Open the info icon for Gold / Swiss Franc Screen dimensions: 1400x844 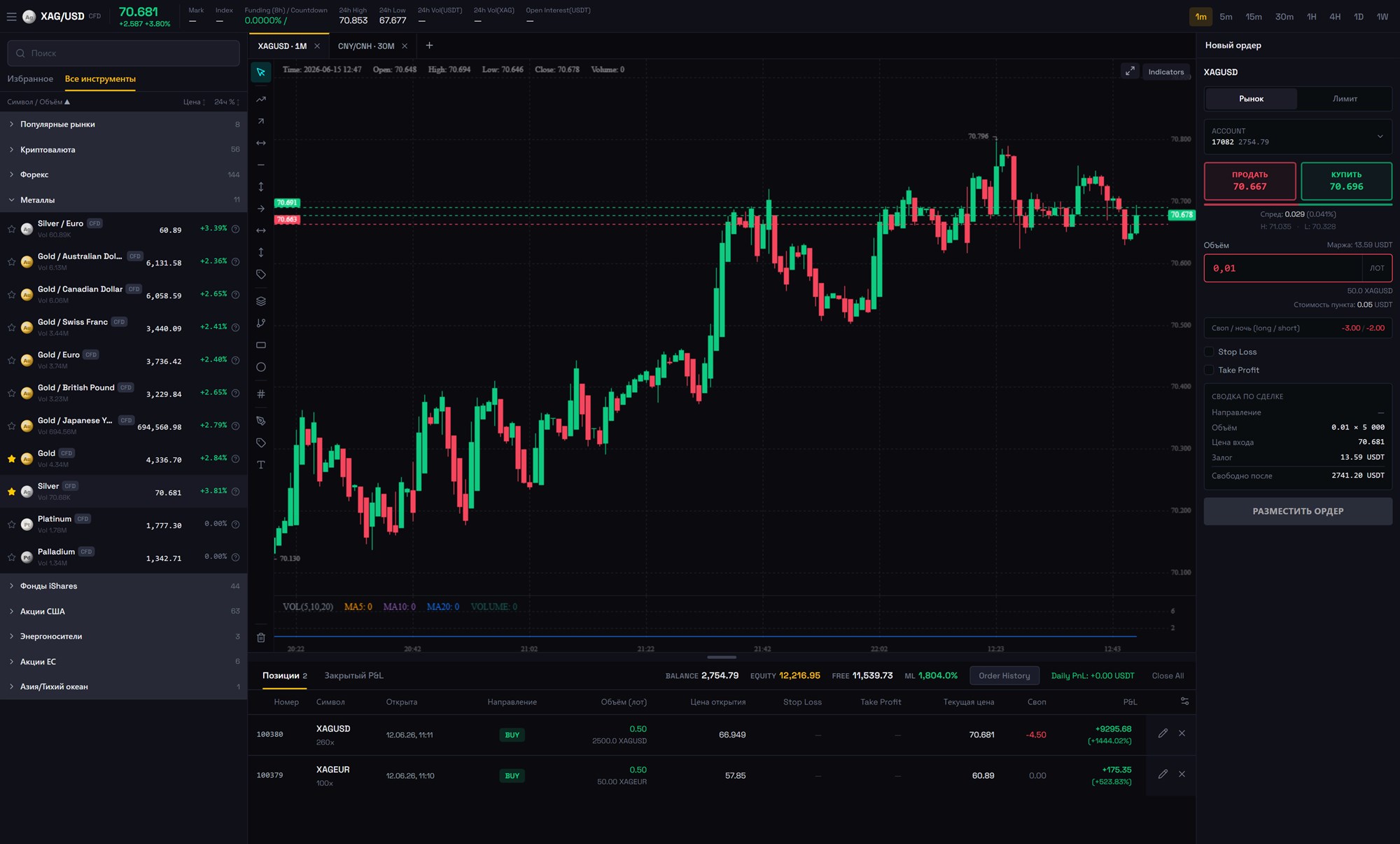coord(236,327)
